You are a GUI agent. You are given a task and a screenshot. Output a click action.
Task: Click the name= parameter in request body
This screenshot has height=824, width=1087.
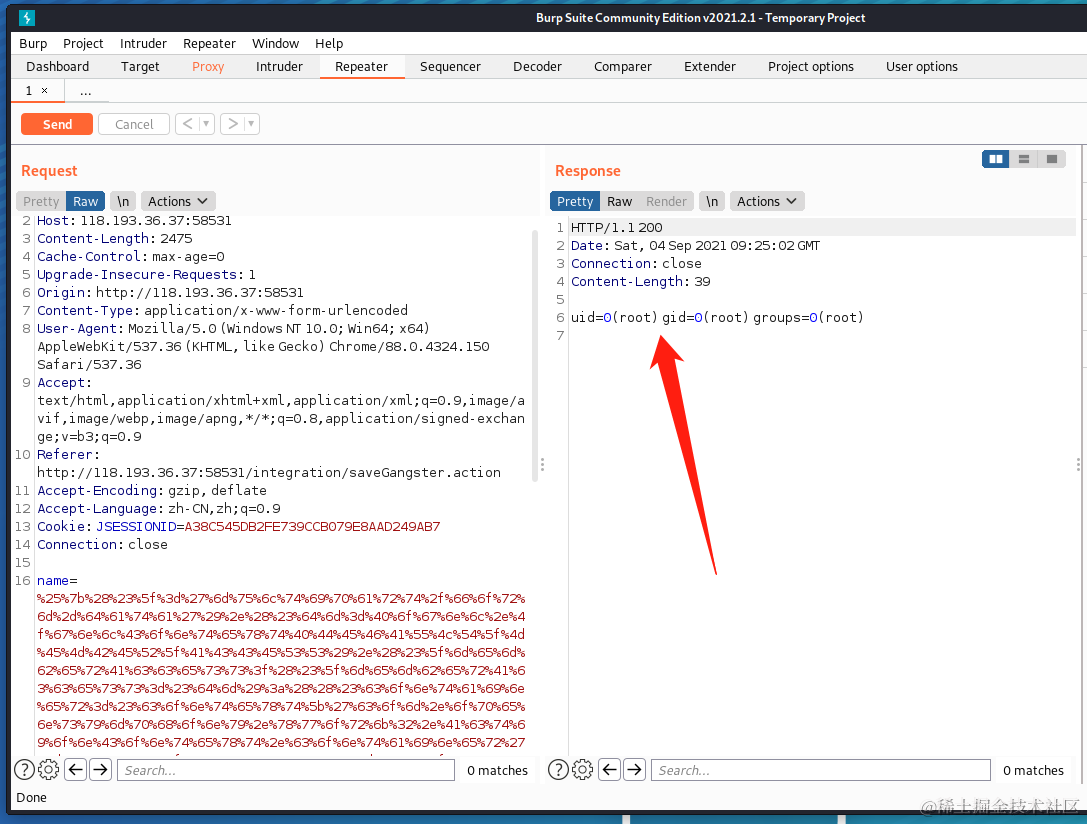57,581
